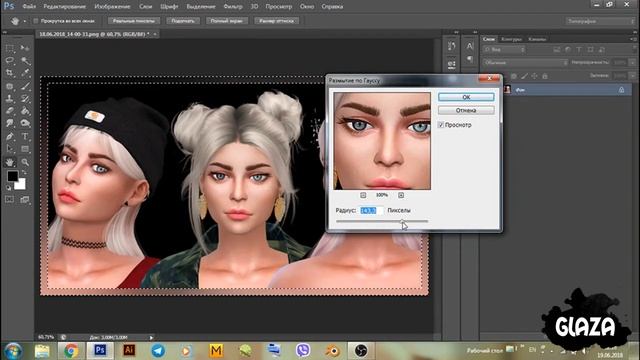Click Отмена in Gaussian Blur dialog
640x360 pixels.
pos(466,110)
